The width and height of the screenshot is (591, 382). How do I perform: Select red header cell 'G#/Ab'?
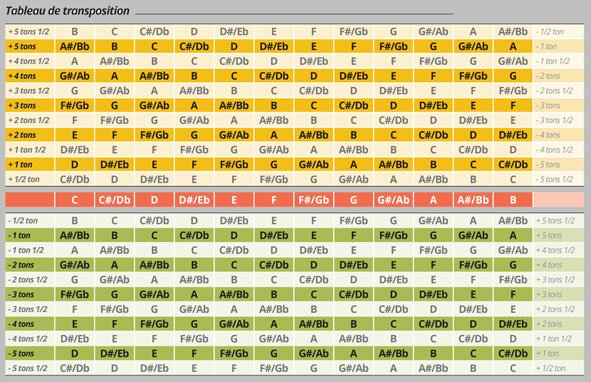click(x=393, y=200)
